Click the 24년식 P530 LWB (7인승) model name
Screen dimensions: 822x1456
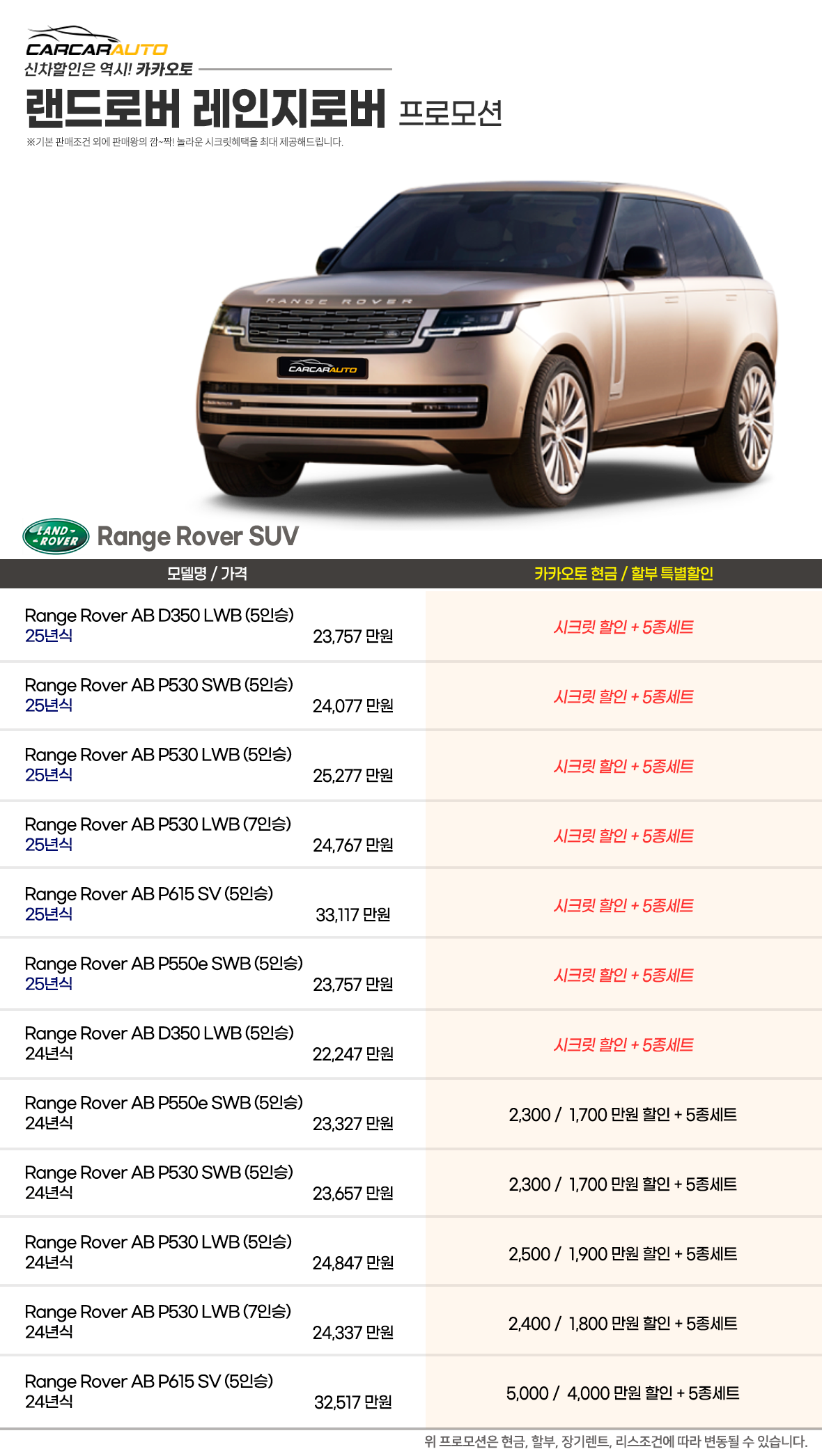158,1312
